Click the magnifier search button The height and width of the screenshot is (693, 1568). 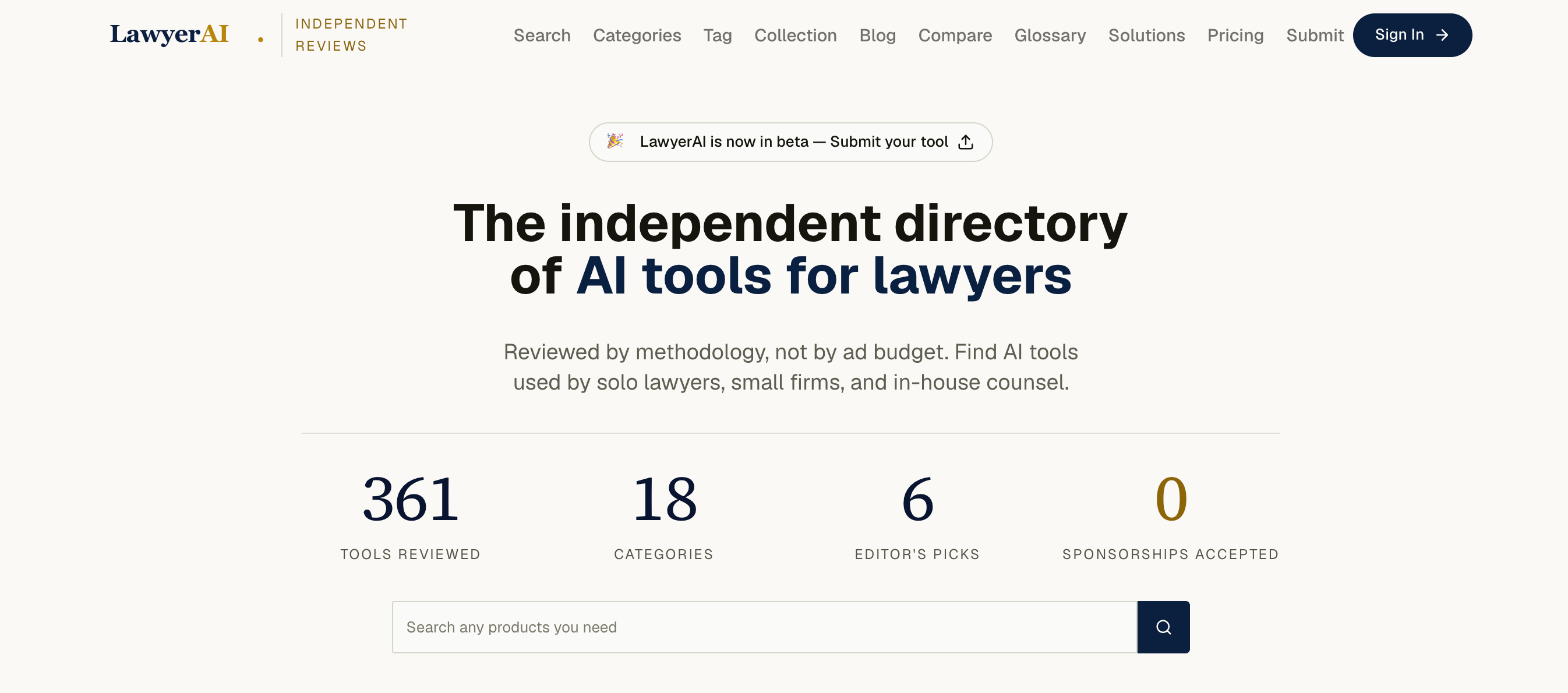pyautogui.click(x=1163, y=627)
